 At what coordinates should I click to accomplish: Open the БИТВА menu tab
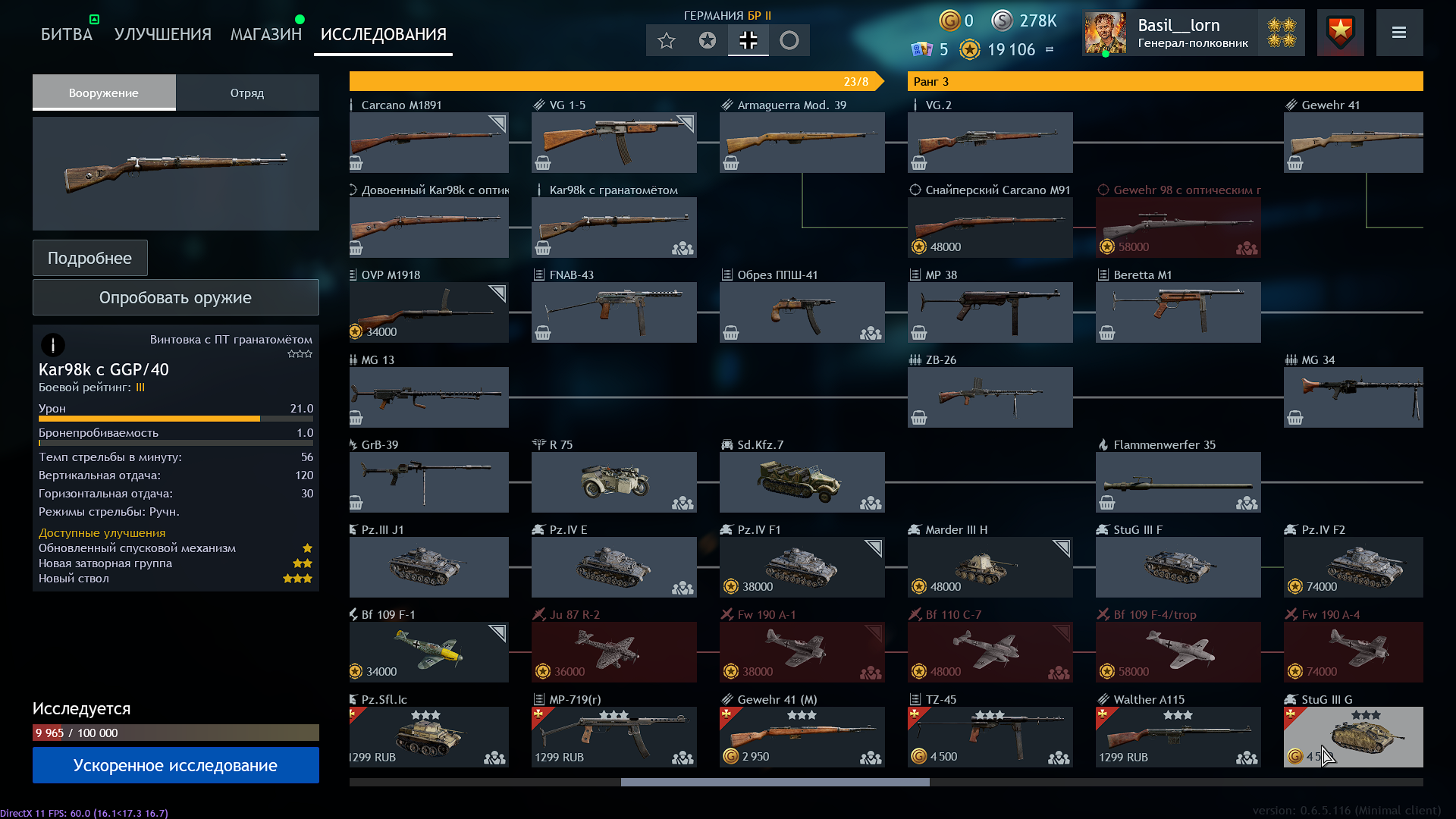click(x=67, y=34)
